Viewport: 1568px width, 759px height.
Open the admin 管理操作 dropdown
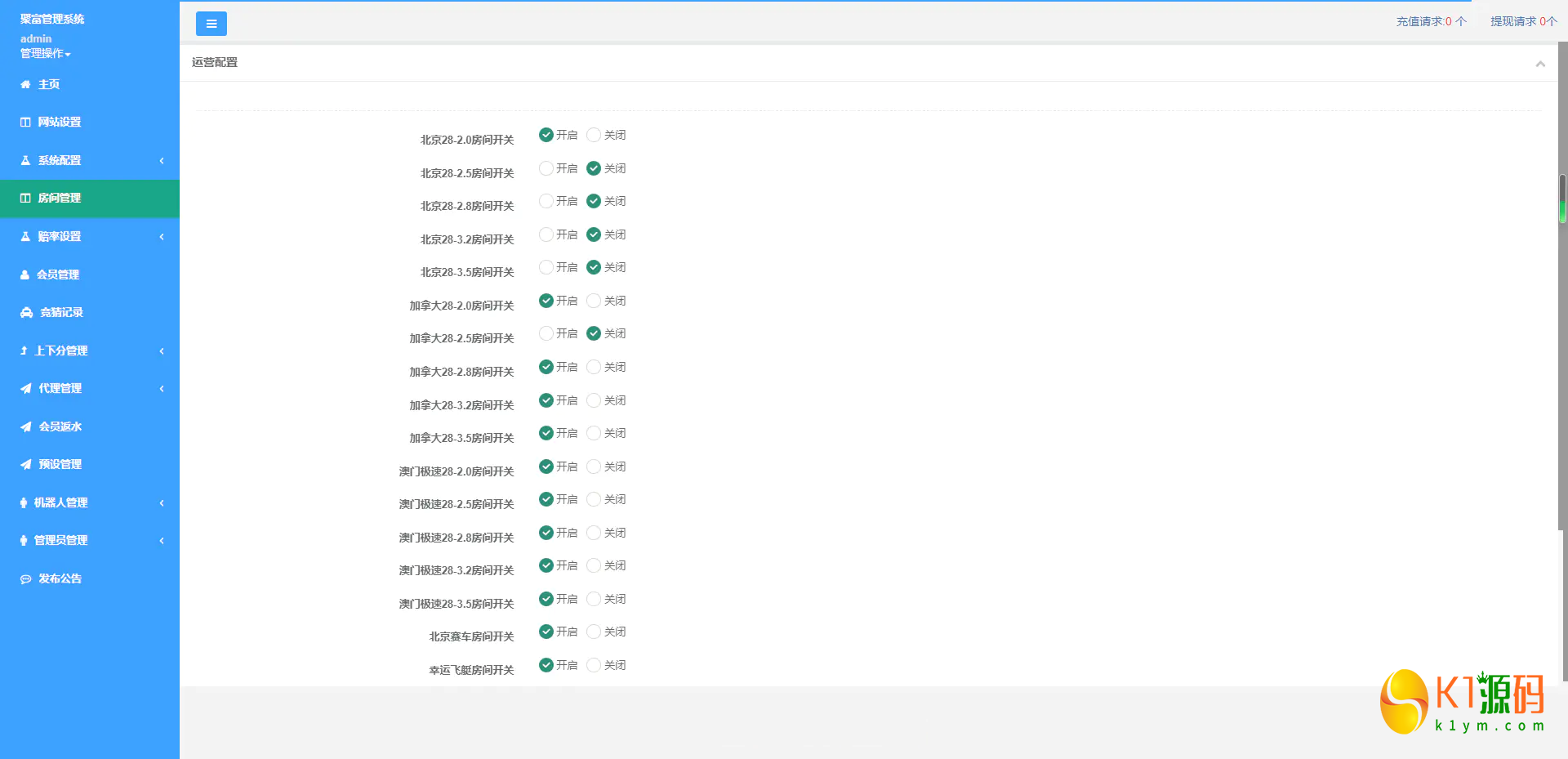pyautogui.click(x=46, y=53)
